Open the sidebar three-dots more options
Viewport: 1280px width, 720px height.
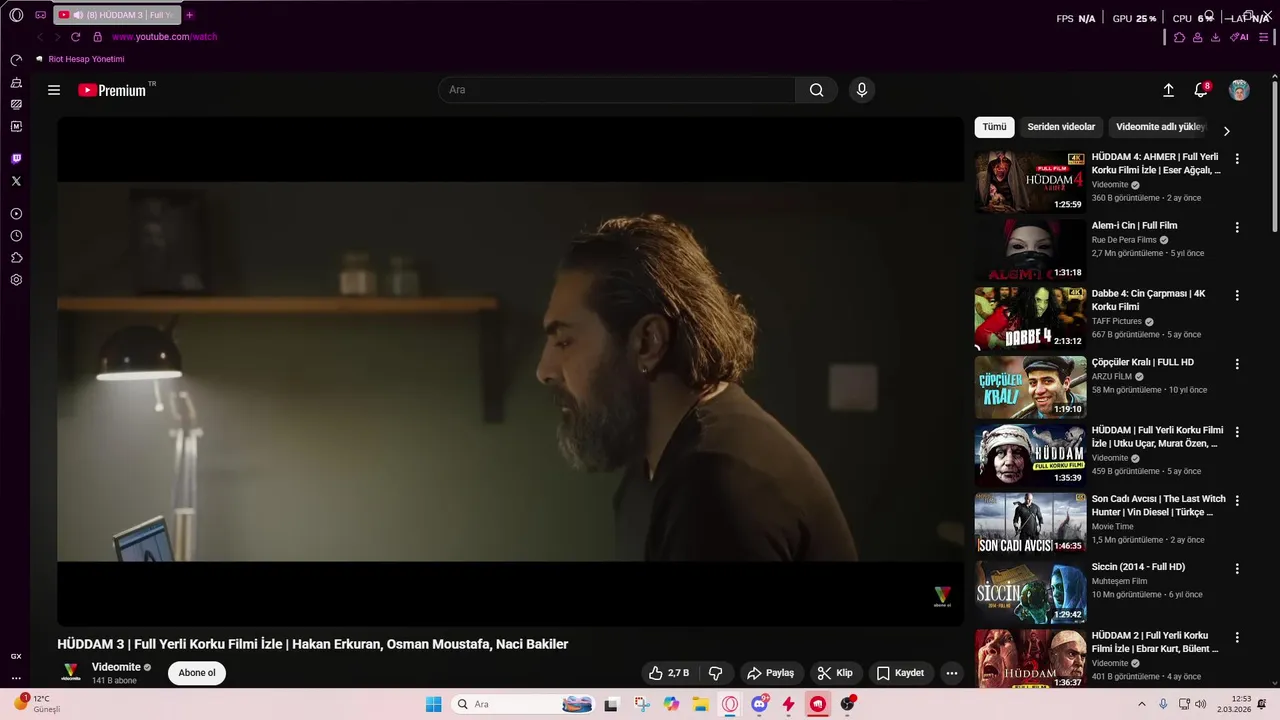click(x=16, y=678)
